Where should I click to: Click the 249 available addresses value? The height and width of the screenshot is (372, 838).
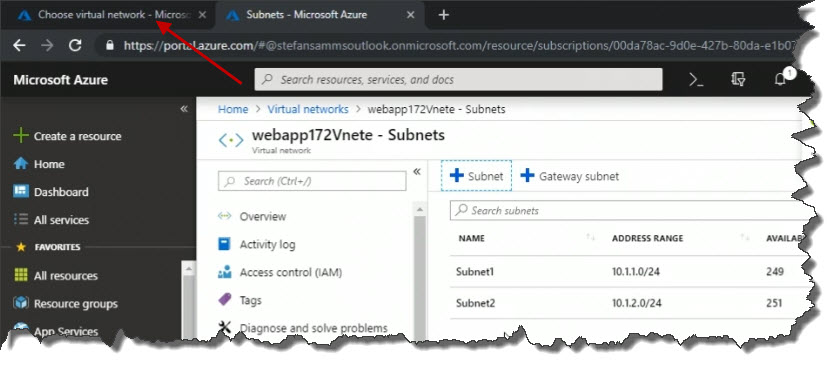774,272
